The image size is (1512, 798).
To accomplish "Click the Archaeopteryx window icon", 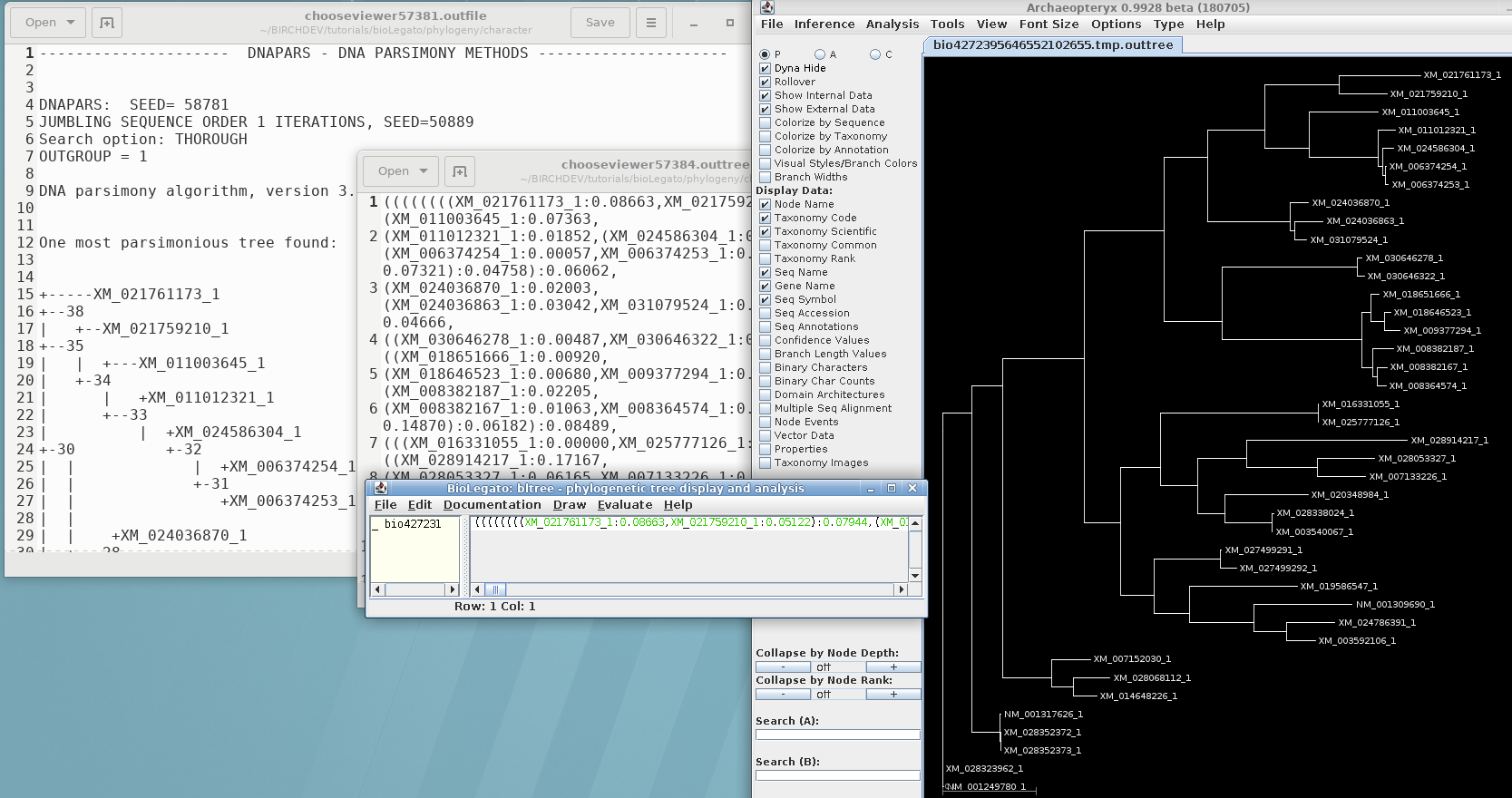I will point(766,7).
